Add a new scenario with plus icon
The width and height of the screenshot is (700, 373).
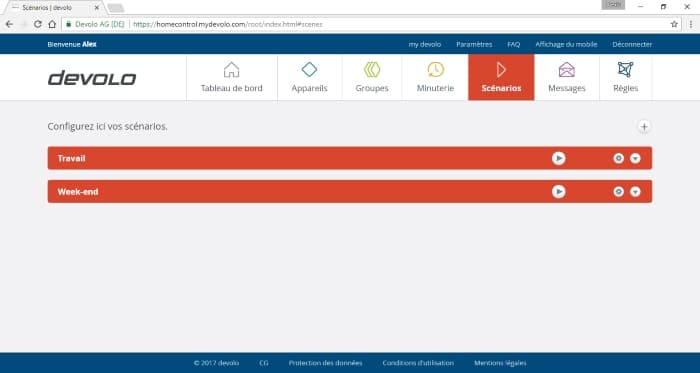(644, 127)
